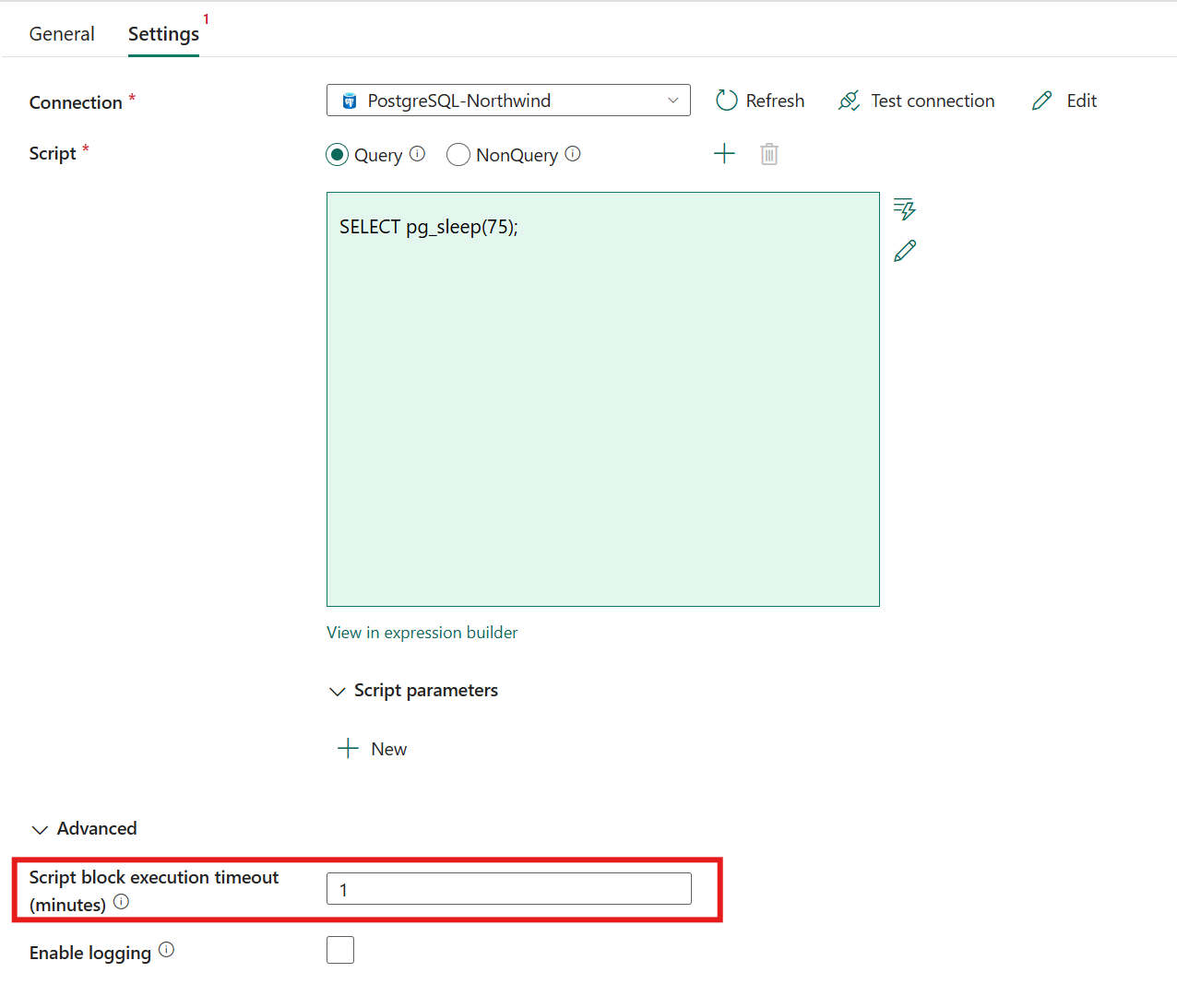Select the NonQuery radio button
The image size is (1177, 1008).
tap(458, 155)
